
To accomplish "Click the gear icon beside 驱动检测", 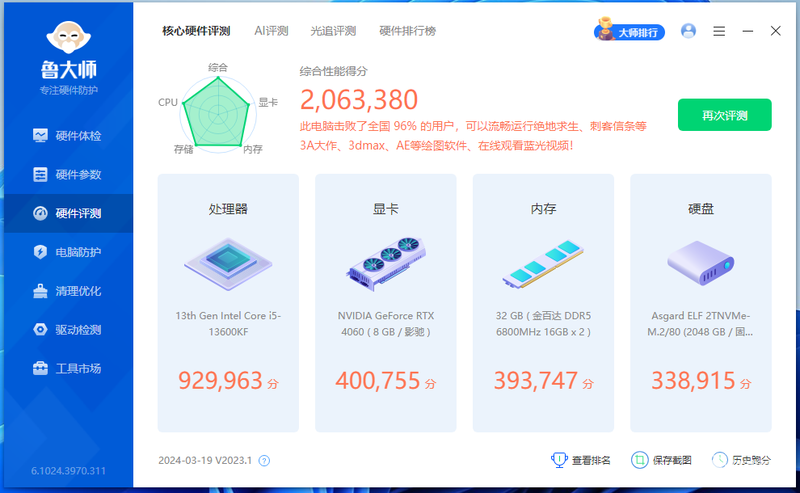I will point(40,330).
